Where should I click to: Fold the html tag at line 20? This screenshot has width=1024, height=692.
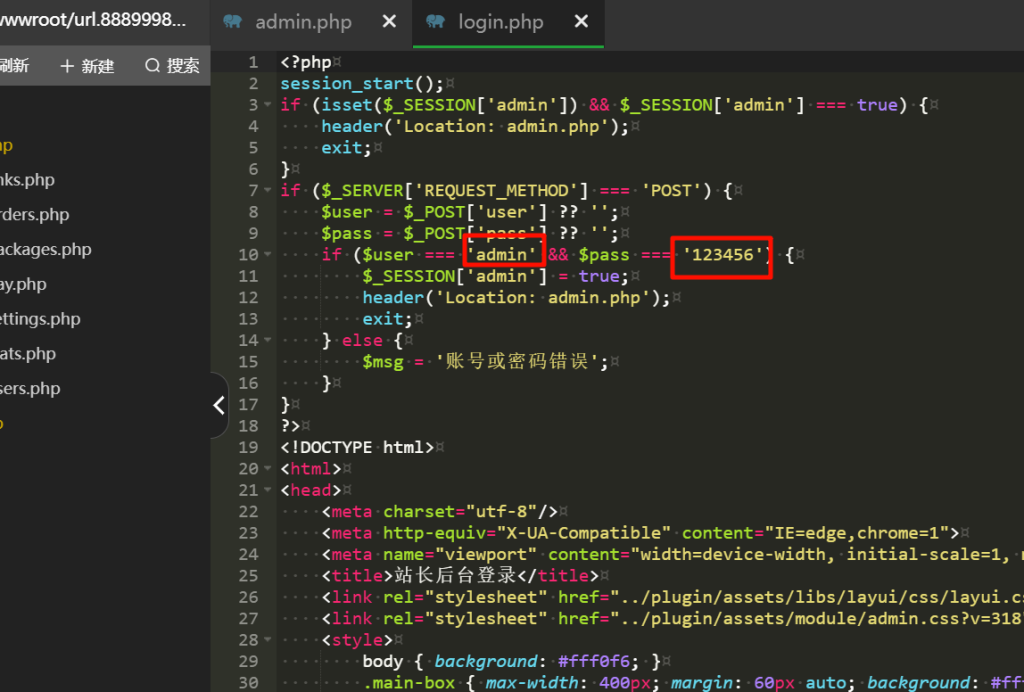point(267,468)
